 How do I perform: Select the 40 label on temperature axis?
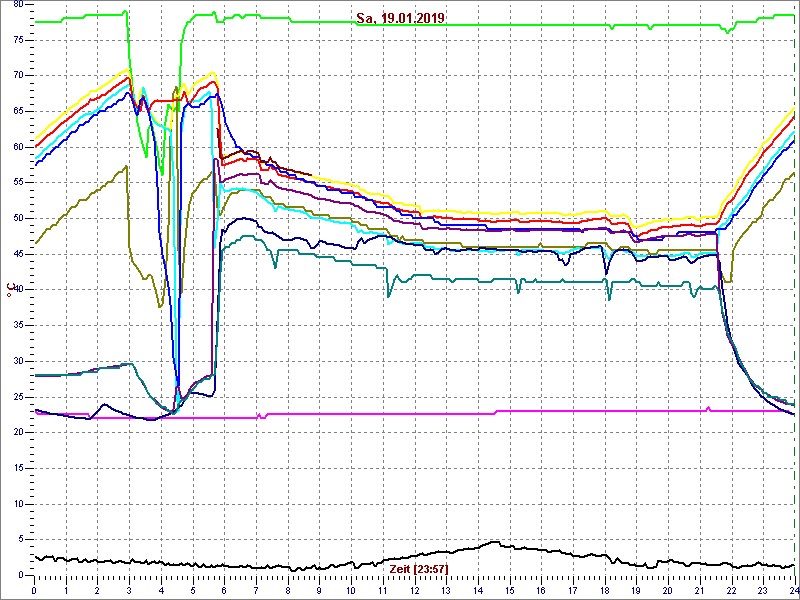19,290
